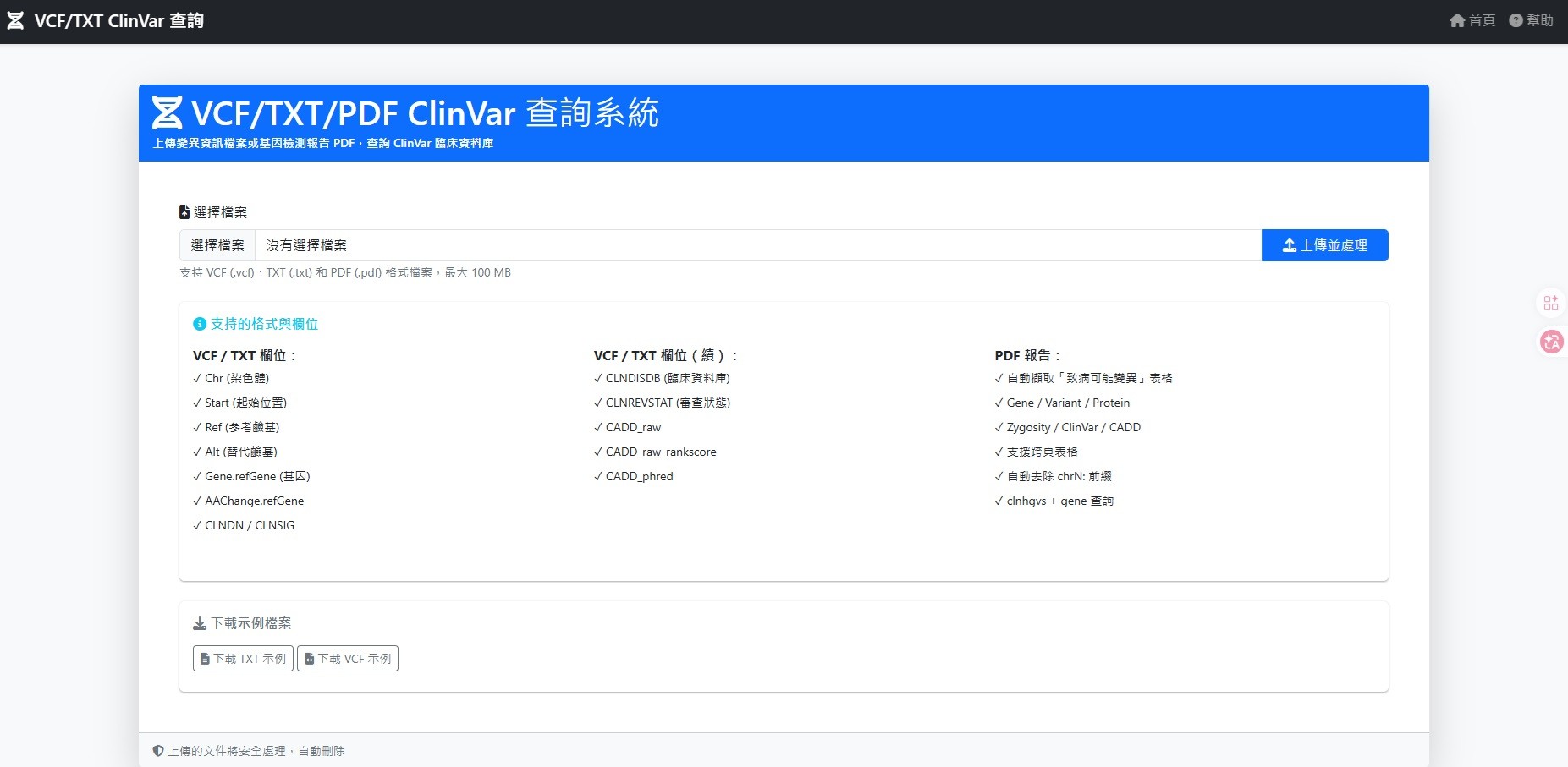This screenshot has height=767, width=1568.
Task: Select the text CLNREVSTAT (審查狀態)
Action: 668,403
